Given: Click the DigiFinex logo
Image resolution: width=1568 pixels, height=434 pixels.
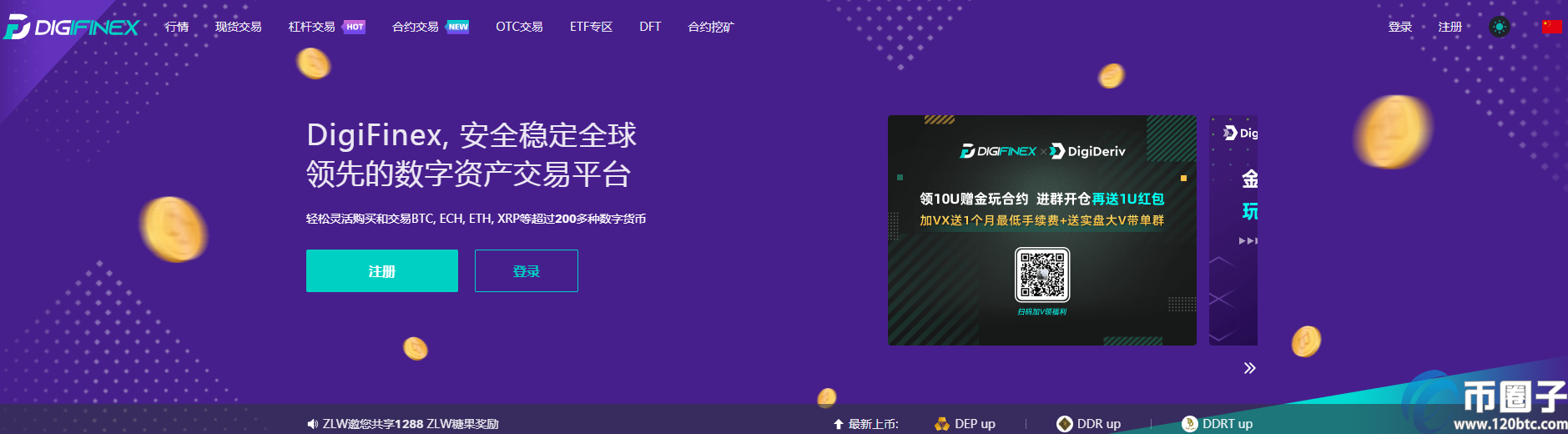Looking at the screenshot, I should (72, 28).
